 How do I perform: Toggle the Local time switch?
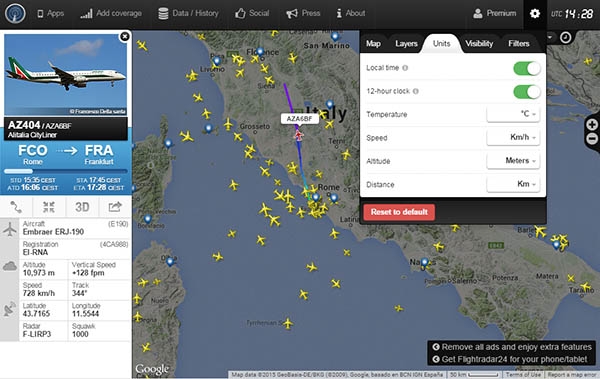click(527, 69)
